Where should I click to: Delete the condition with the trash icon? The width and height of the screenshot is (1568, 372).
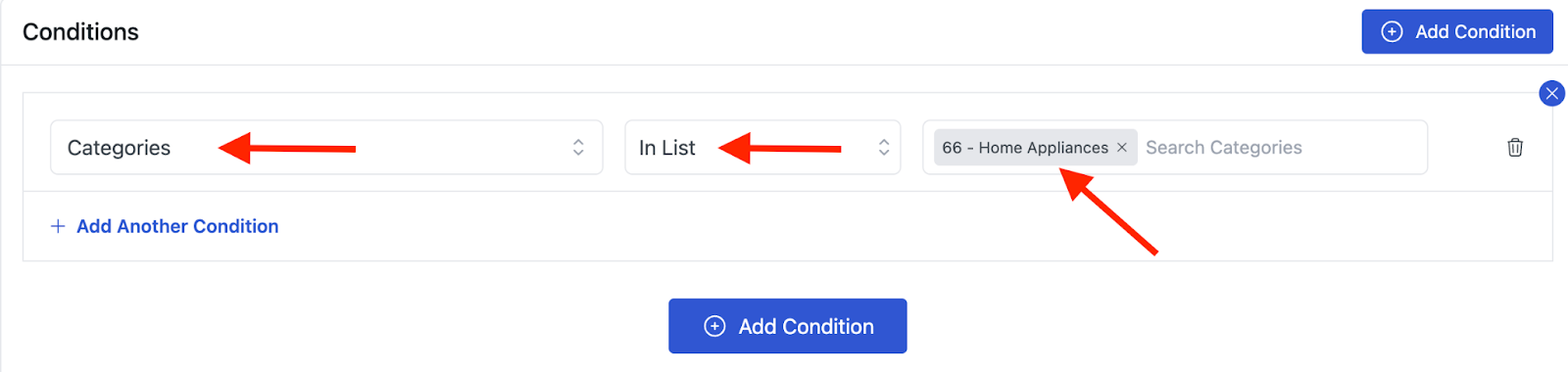point(1515,147)
